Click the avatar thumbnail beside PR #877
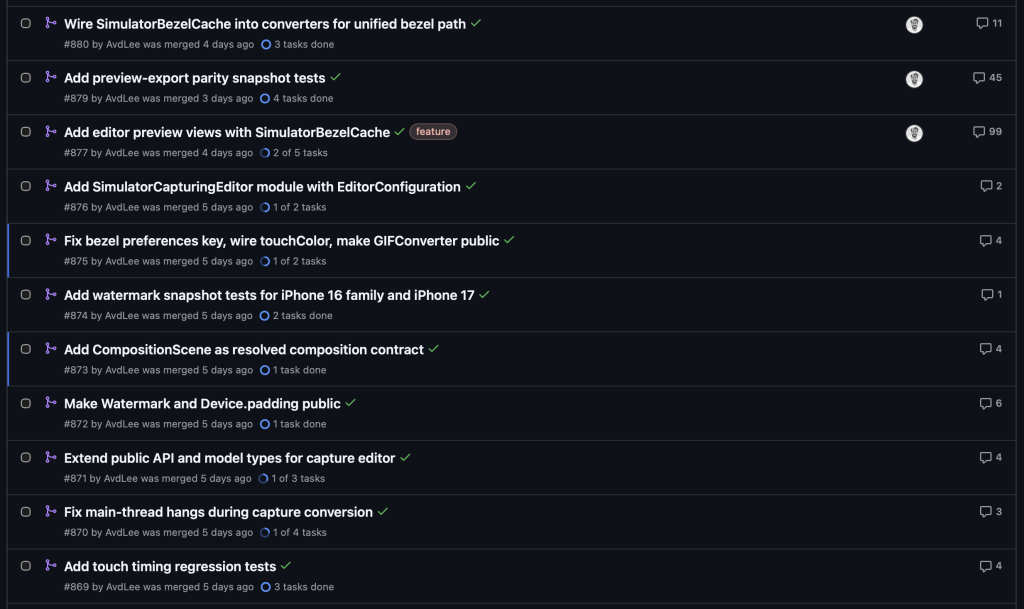 pos(914,132)
